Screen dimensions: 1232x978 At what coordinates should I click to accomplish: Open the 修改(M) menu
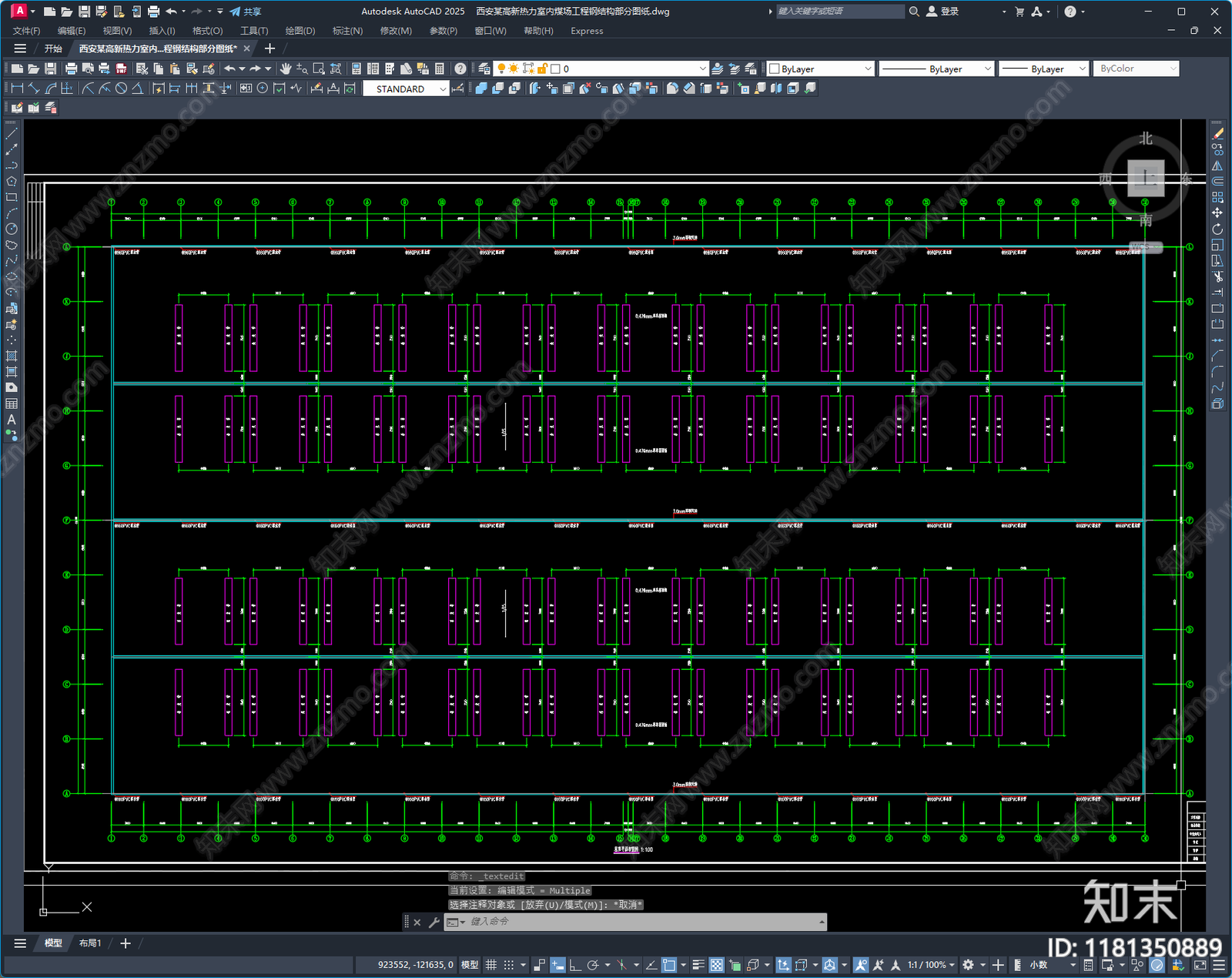[396, 31]
